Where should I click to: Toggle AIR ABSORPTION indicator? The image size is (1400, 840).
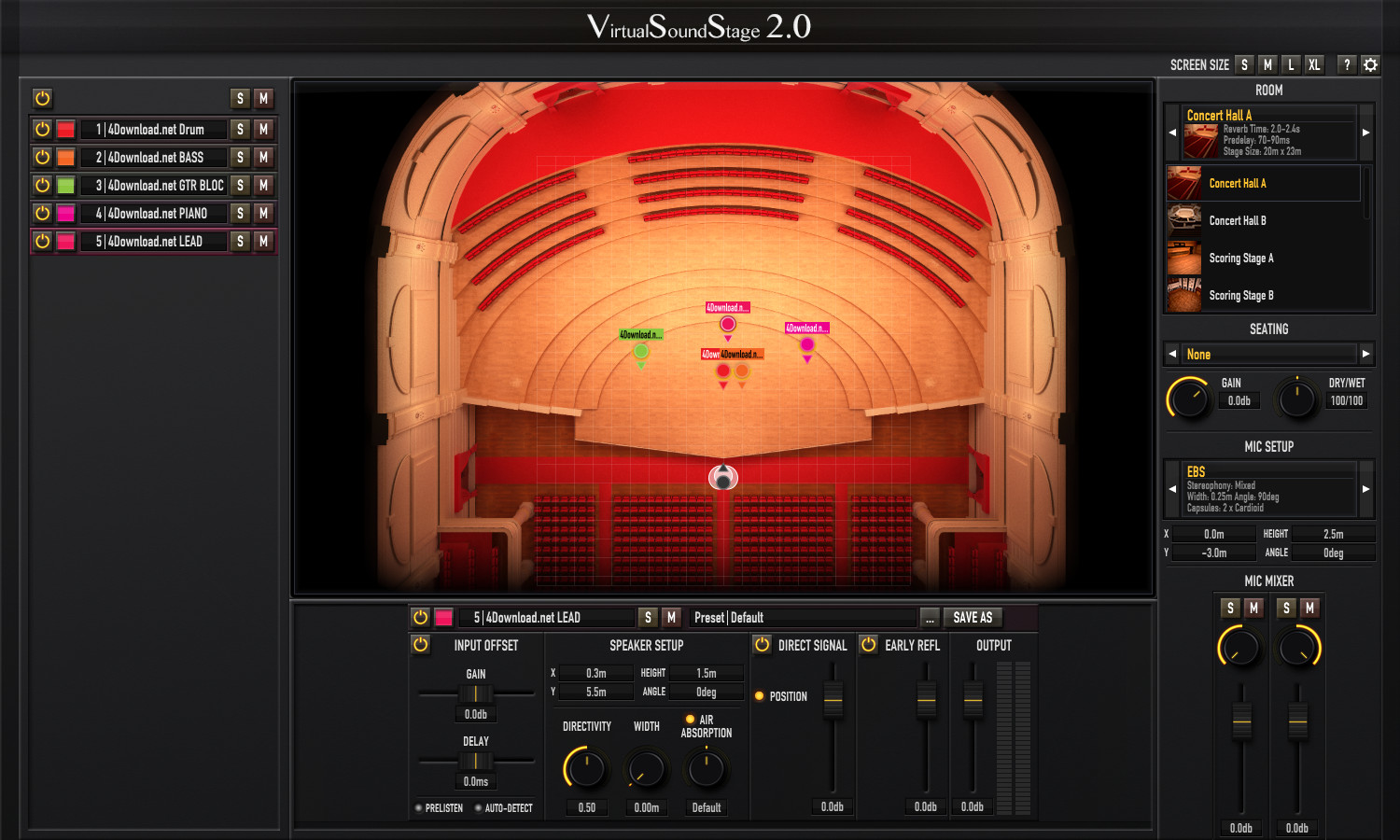(x=690, y=719)
